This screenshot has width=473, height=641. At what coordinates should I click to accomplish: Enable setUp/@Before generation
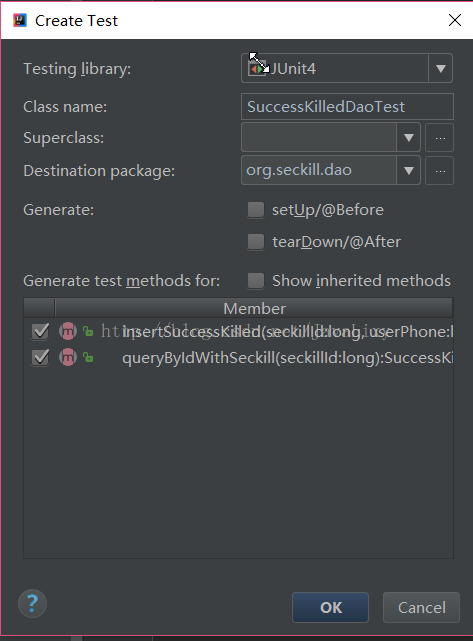(256, 210)
